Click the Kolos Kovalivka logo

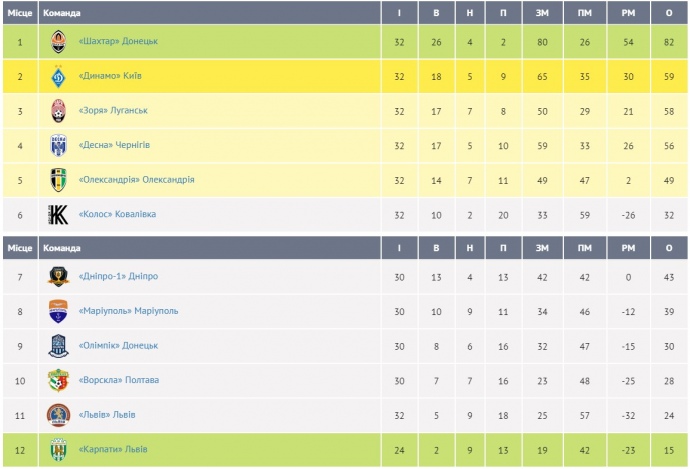tap(58, 215)
